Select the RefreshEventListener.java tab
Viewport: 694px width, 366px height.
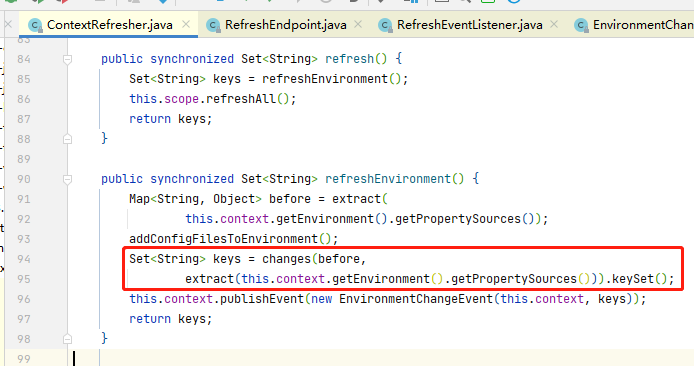470,25
